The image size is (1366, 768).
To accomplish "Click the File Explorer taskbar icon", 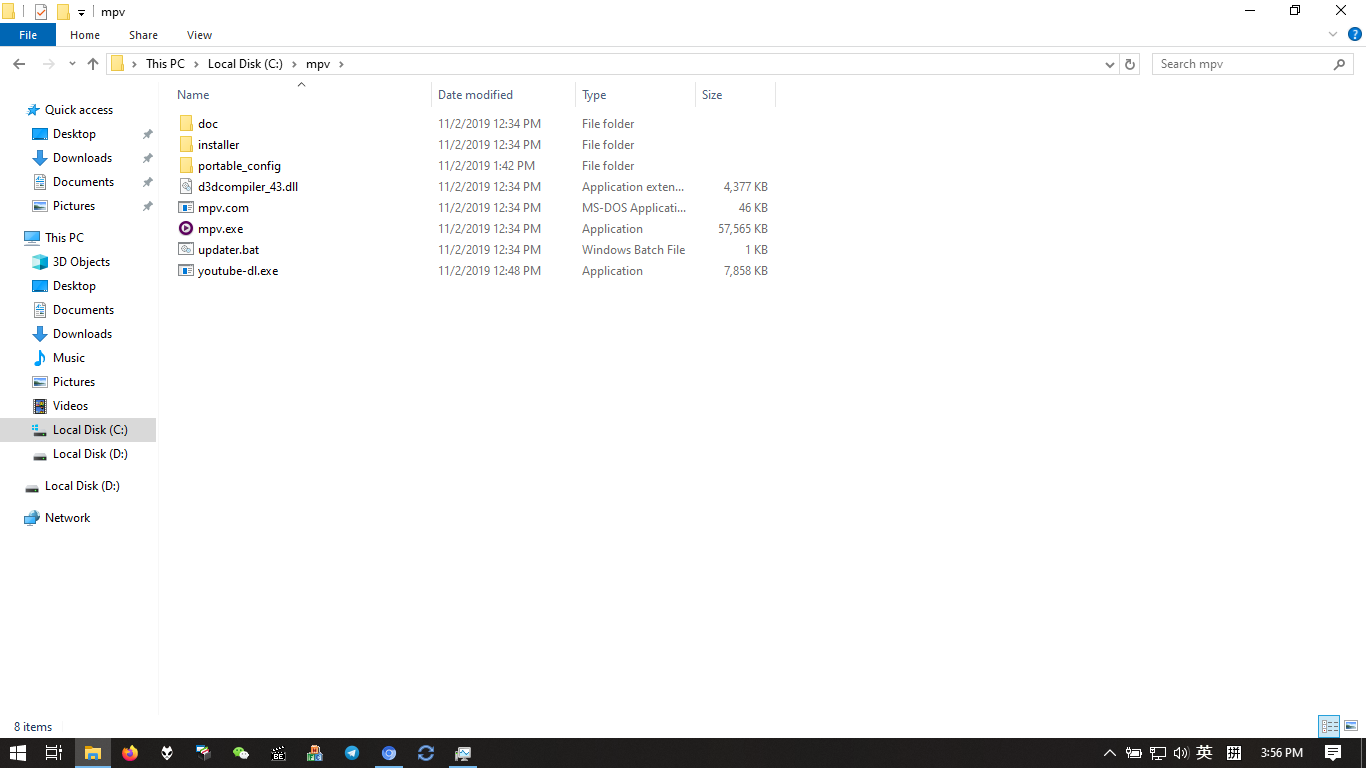I will pyautogui.click(x=93, y=753).
